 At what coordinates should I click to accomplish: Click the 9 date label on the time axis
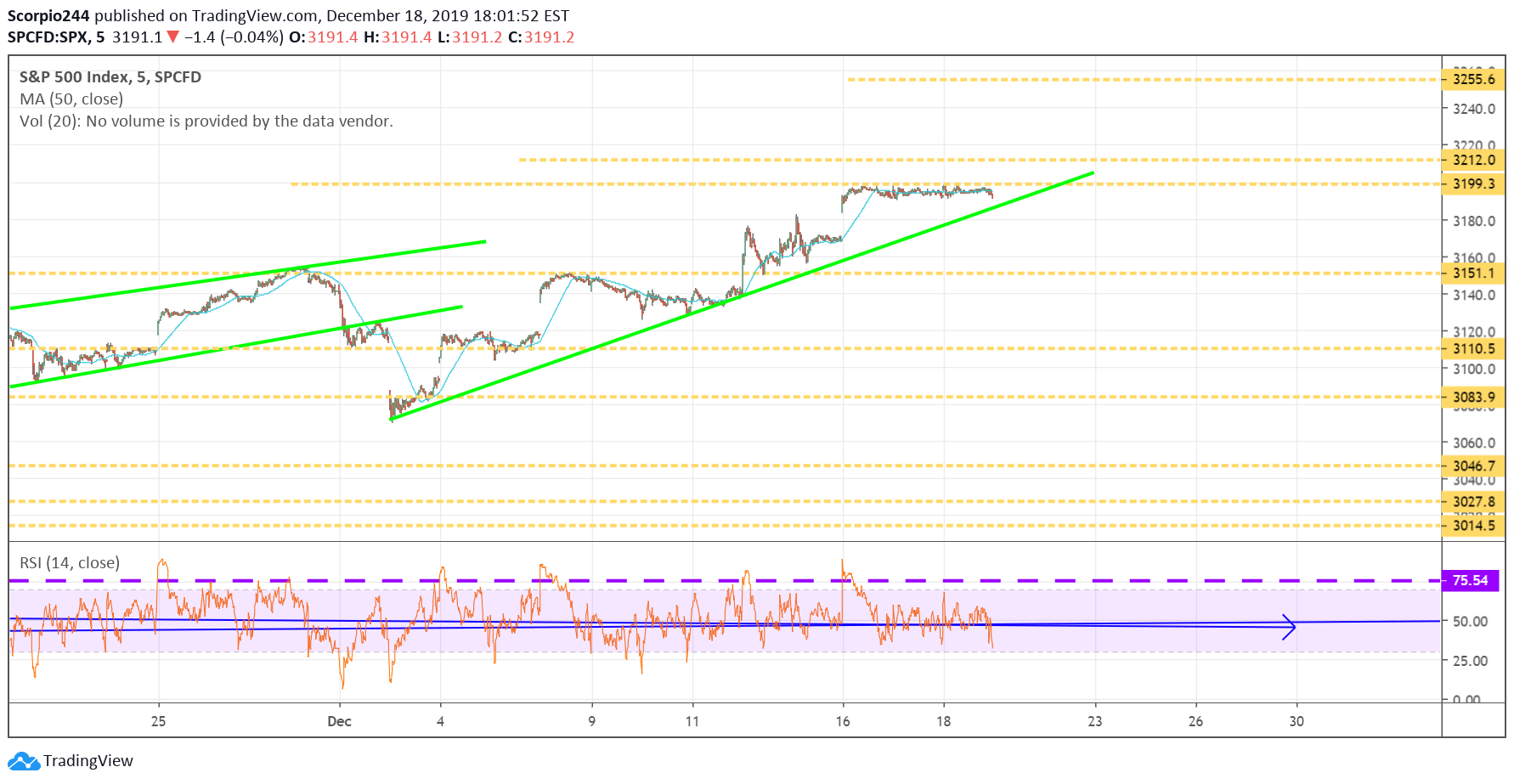tap(592, 721)
